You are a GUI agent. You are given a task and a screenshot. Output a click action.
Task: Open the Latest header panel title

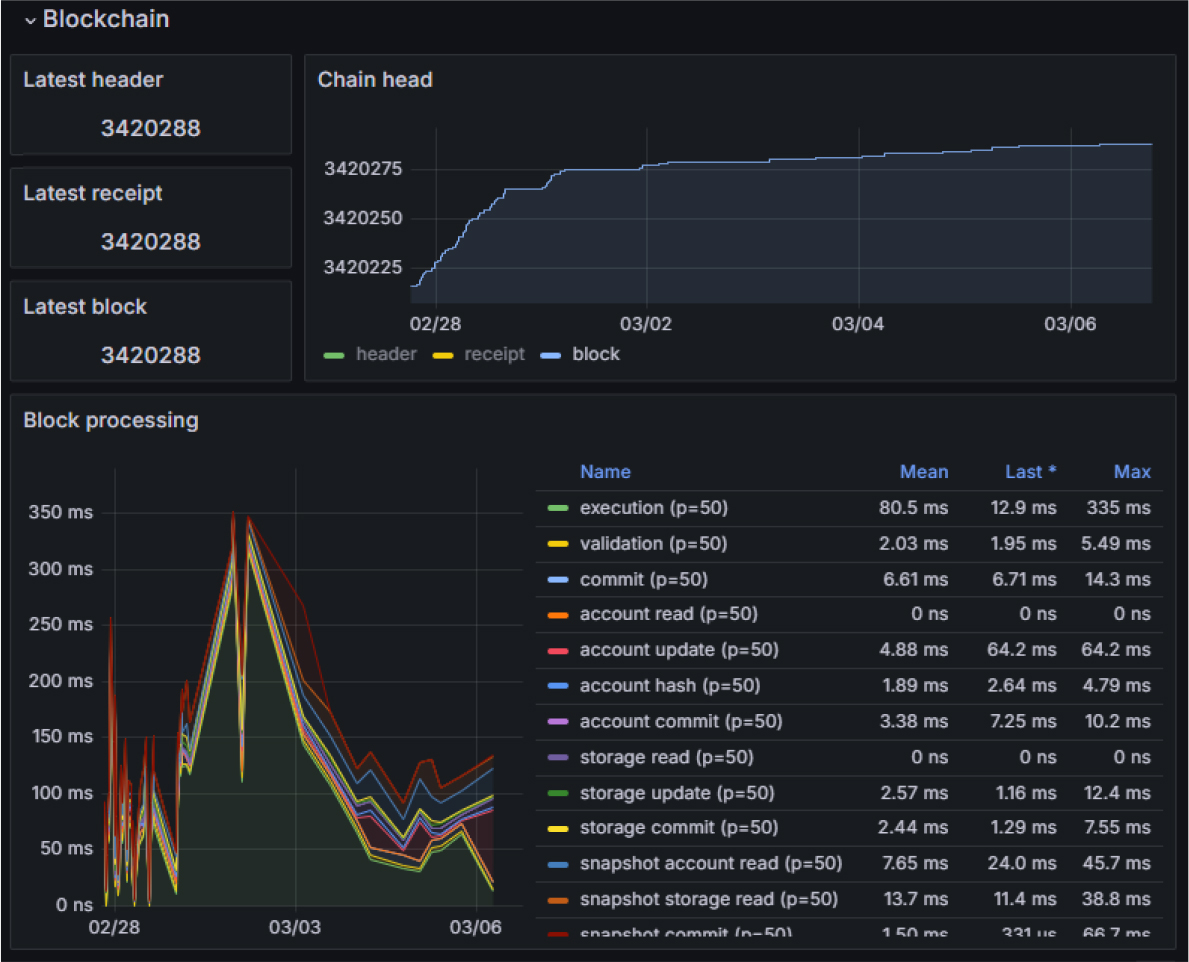[x=93, y=80]
